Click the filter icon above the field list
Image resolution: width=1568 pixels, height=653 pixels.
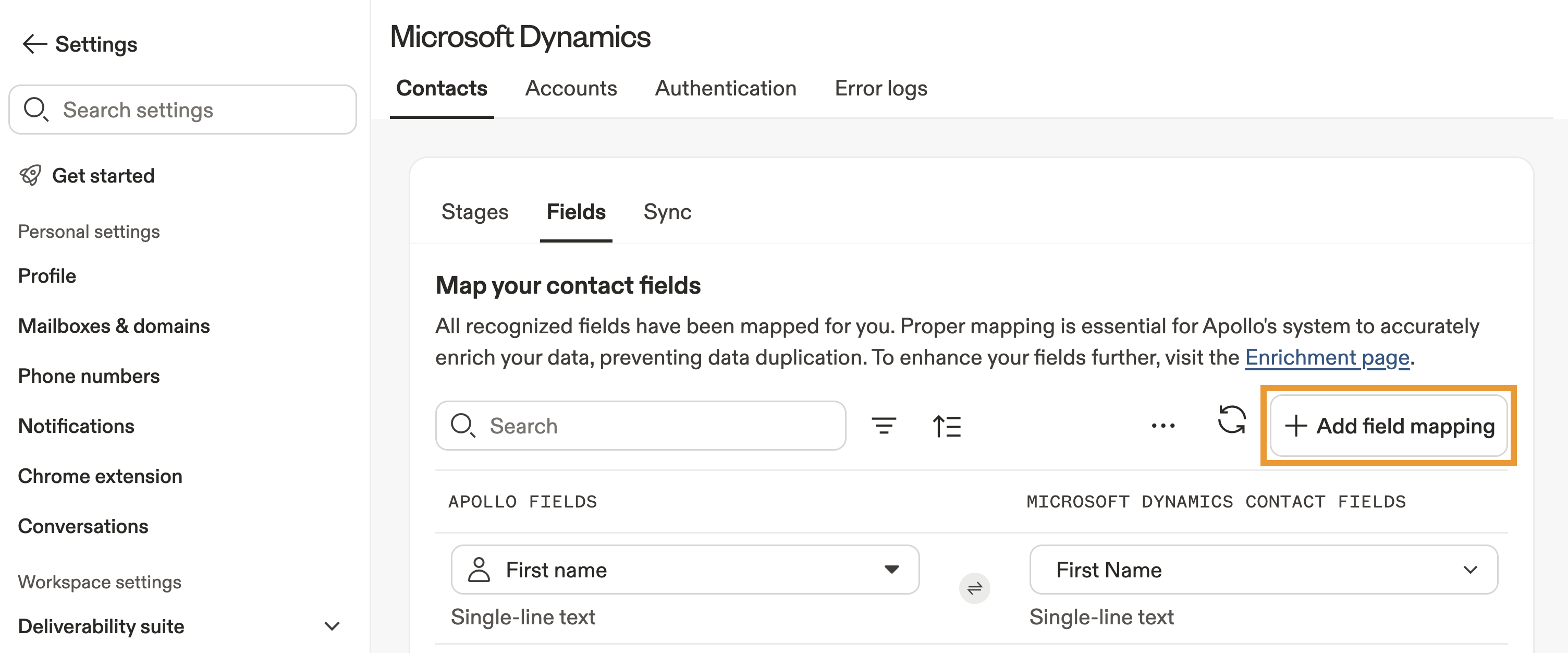pos(885,426)
